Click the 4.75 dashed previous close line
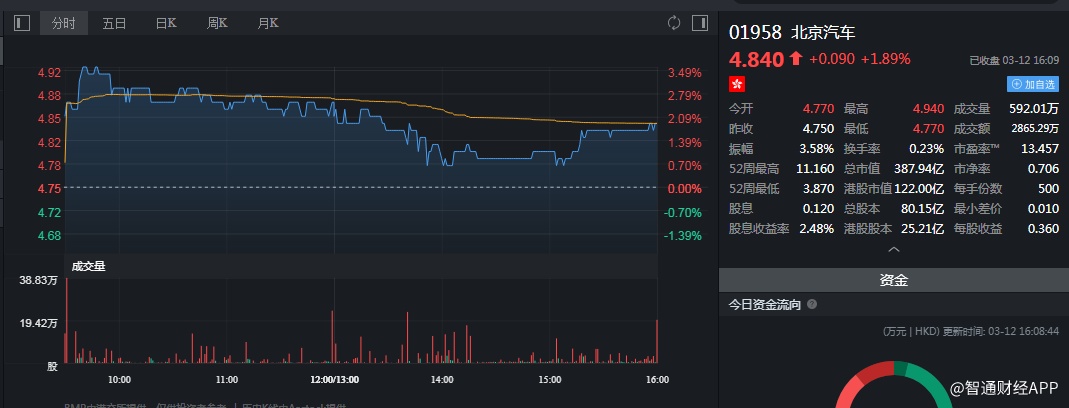Viewport: 1069px width, 408px height. tap(360, 188)
